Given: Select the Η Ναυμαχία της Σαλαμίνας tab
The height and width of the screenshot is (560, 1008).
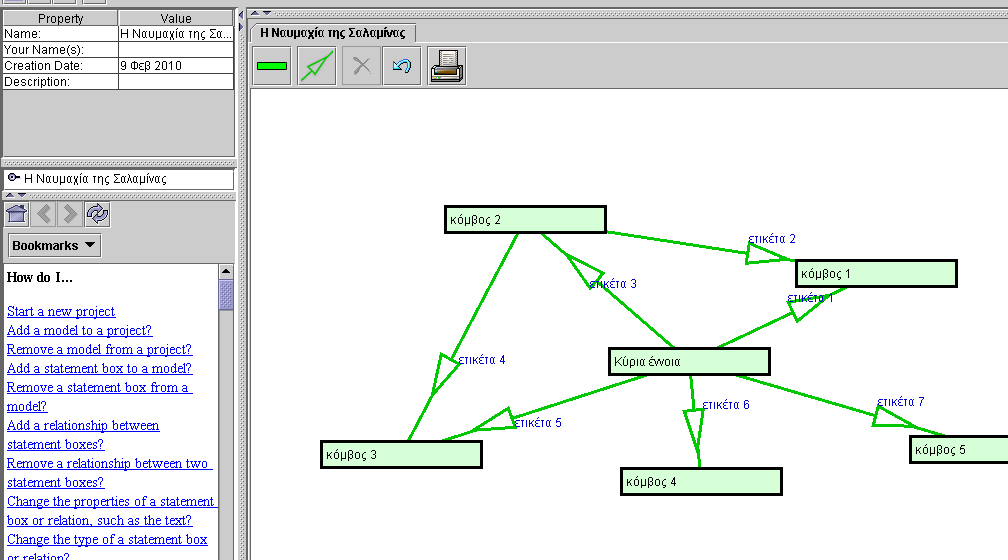Looking at the screenshot, I should pyautogui.click(x=332, y=33).
